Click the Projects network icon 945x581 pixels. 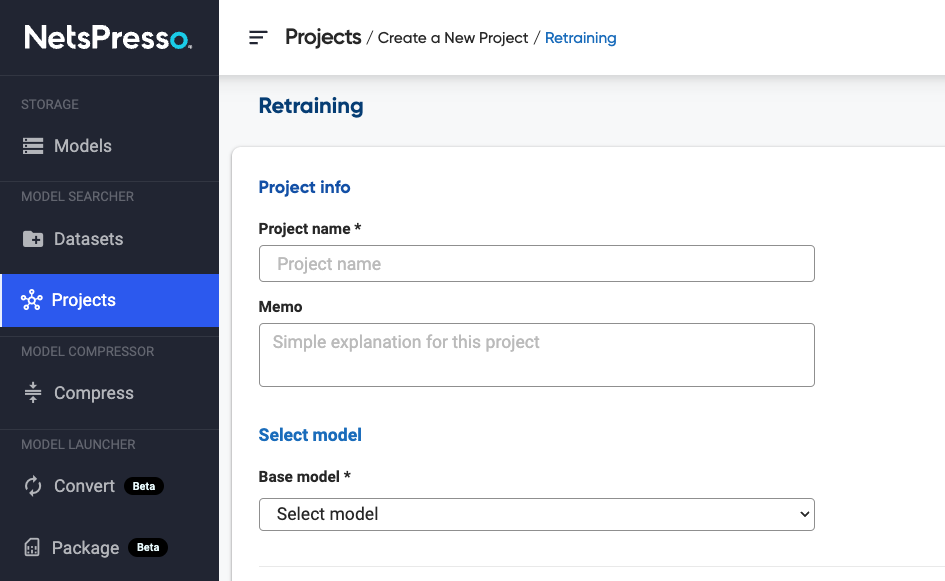pos(31,300)
